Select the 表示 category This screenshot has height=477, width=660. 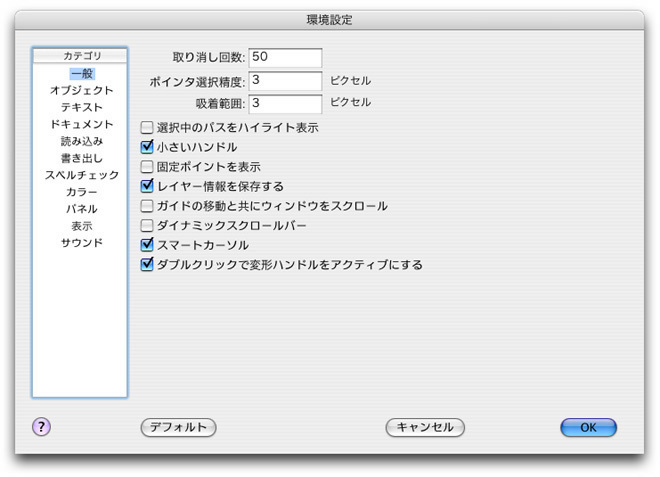click(82, 226)
